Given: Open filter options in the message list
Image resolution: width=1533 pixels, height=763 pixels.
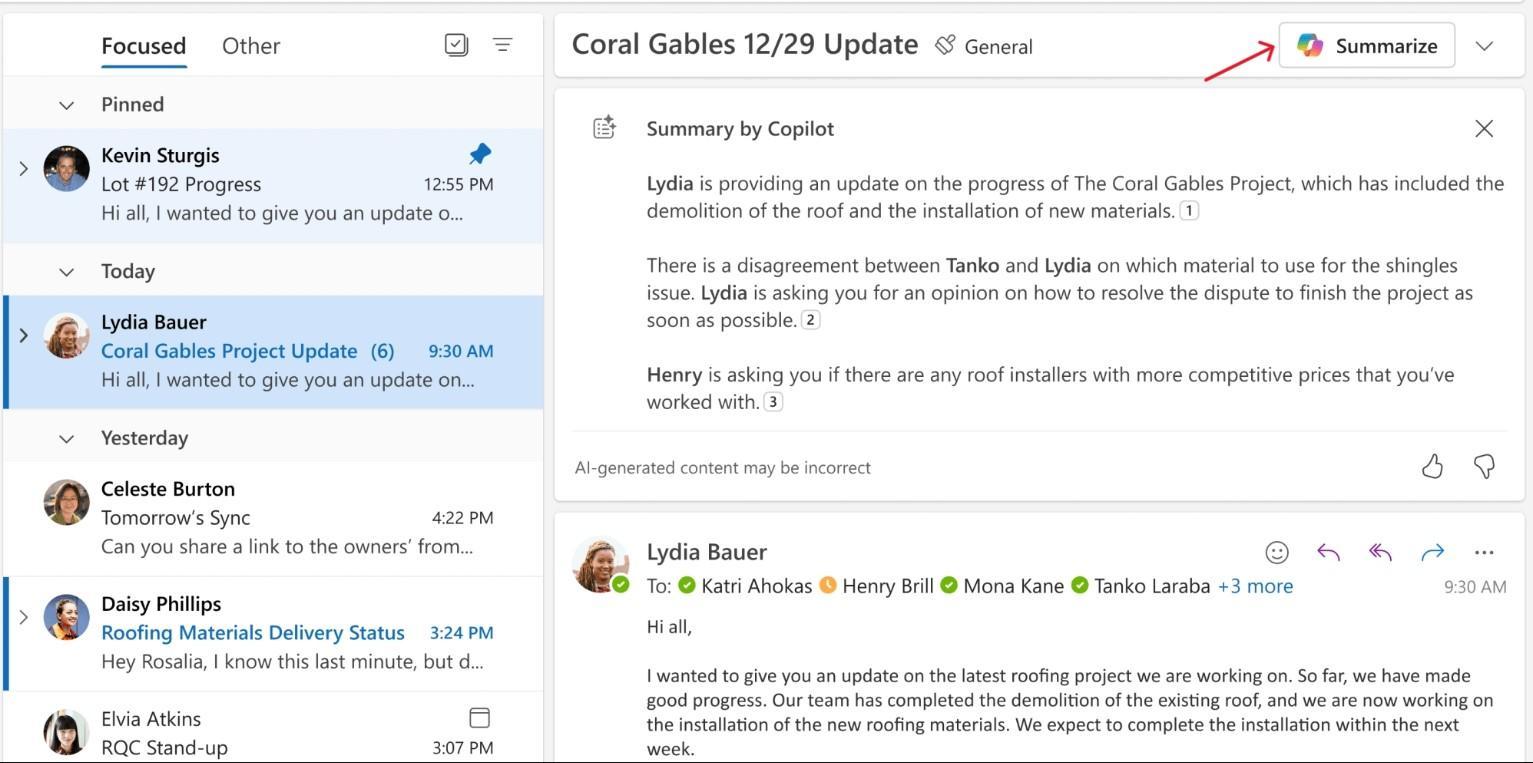Looking at the screenshot, I should pyautogui.click(x=503, y=45).
